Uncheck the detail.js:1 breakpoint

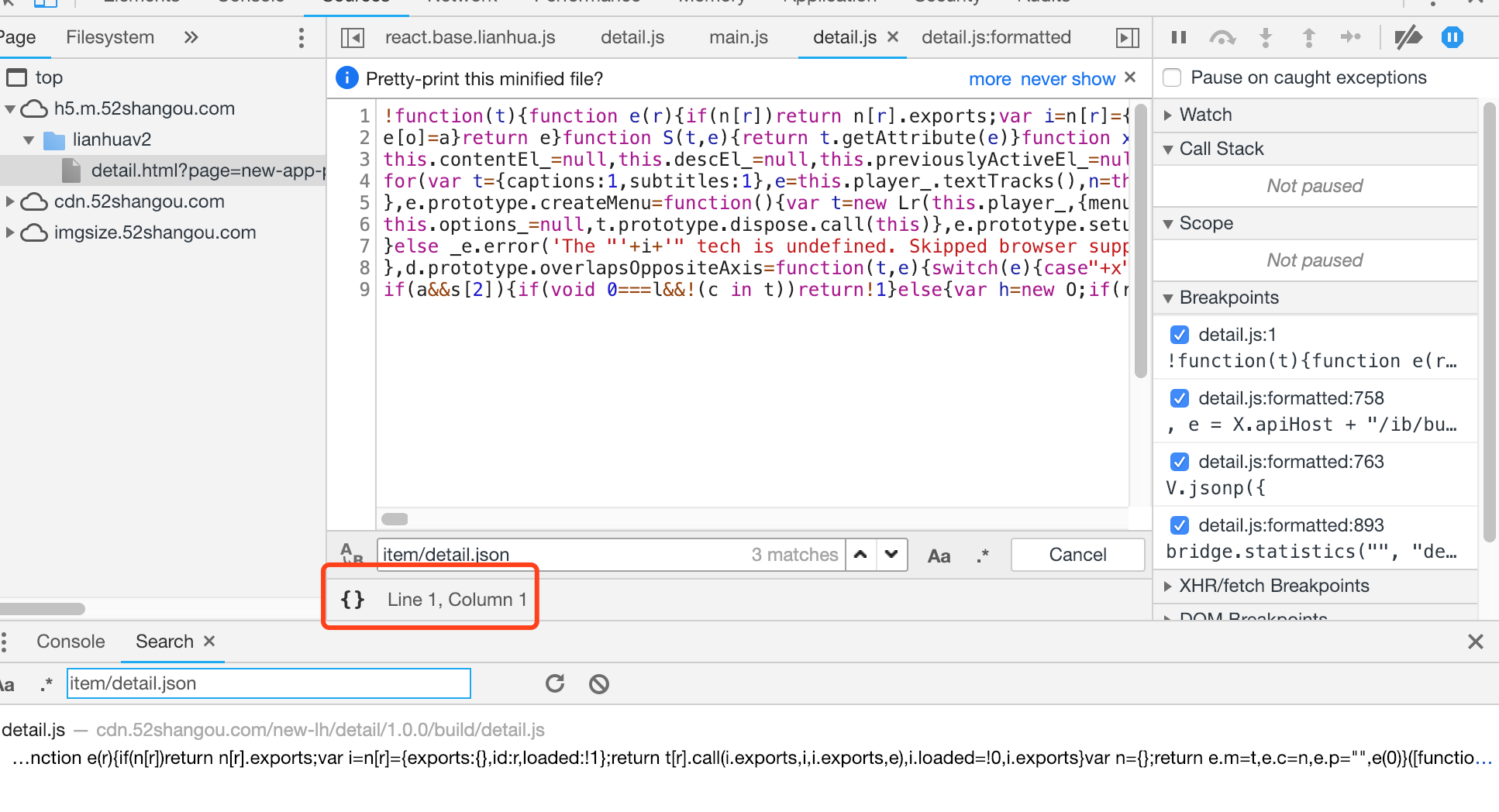click(1180, 335)
